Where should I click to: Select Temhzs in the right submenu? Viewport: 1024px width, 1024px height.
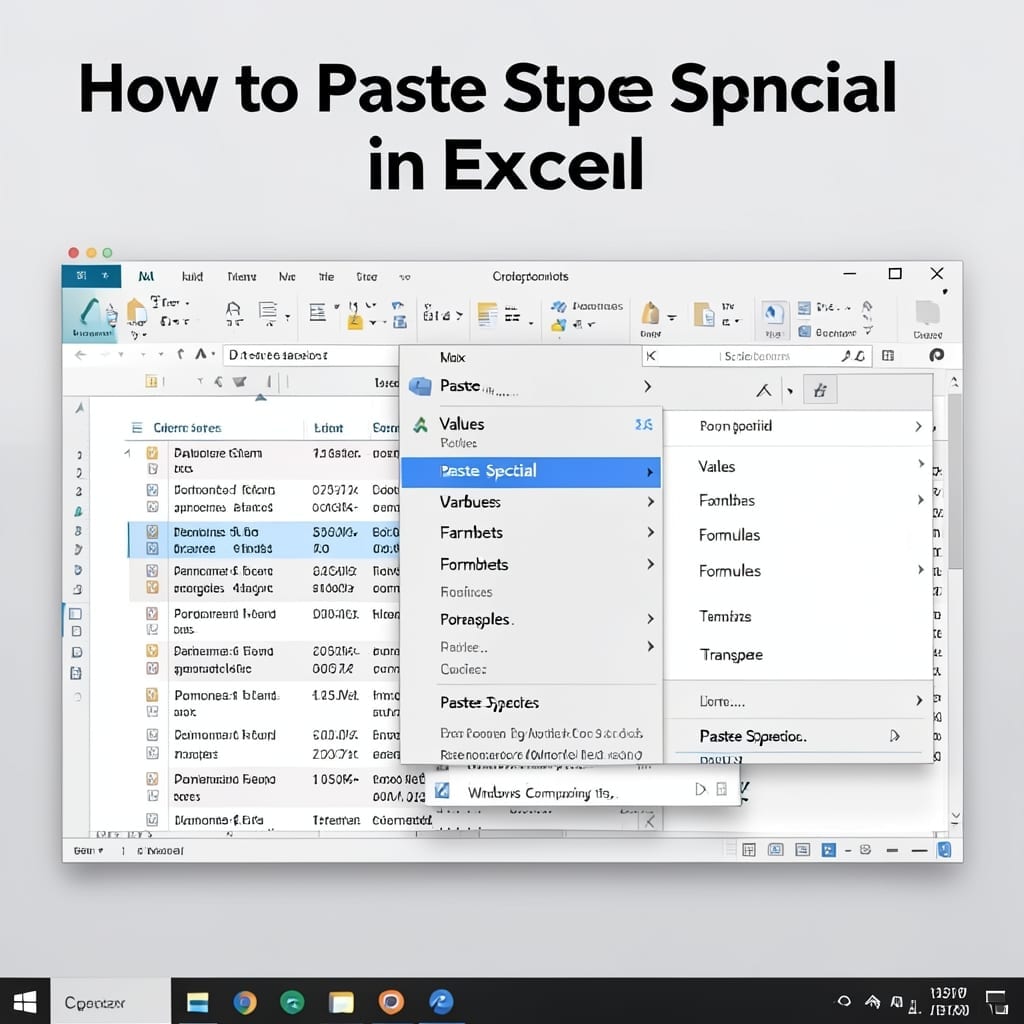[x=725, y=616]
